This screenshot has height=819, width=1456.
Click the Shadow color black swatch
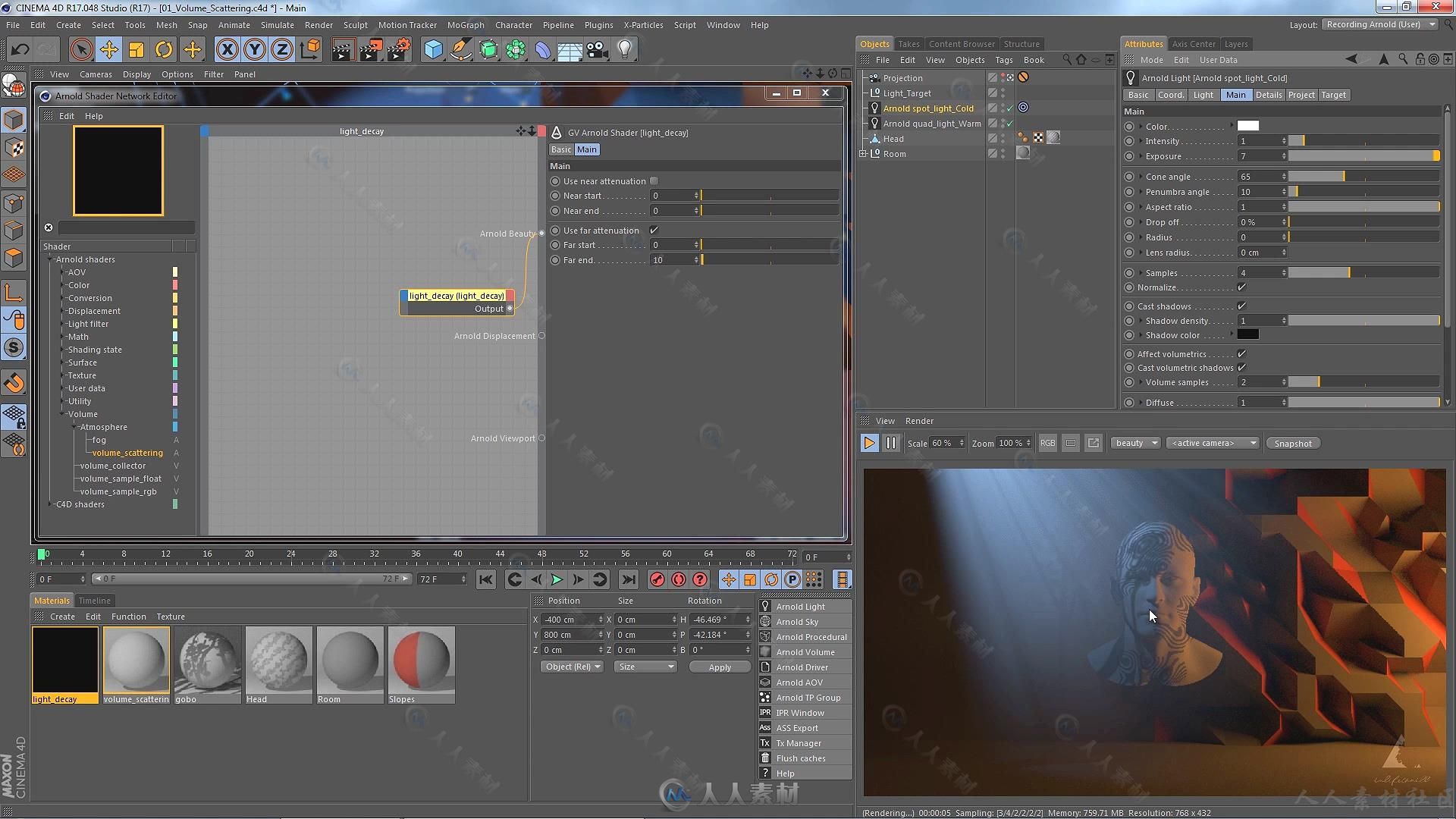(x=1247, y=334)
